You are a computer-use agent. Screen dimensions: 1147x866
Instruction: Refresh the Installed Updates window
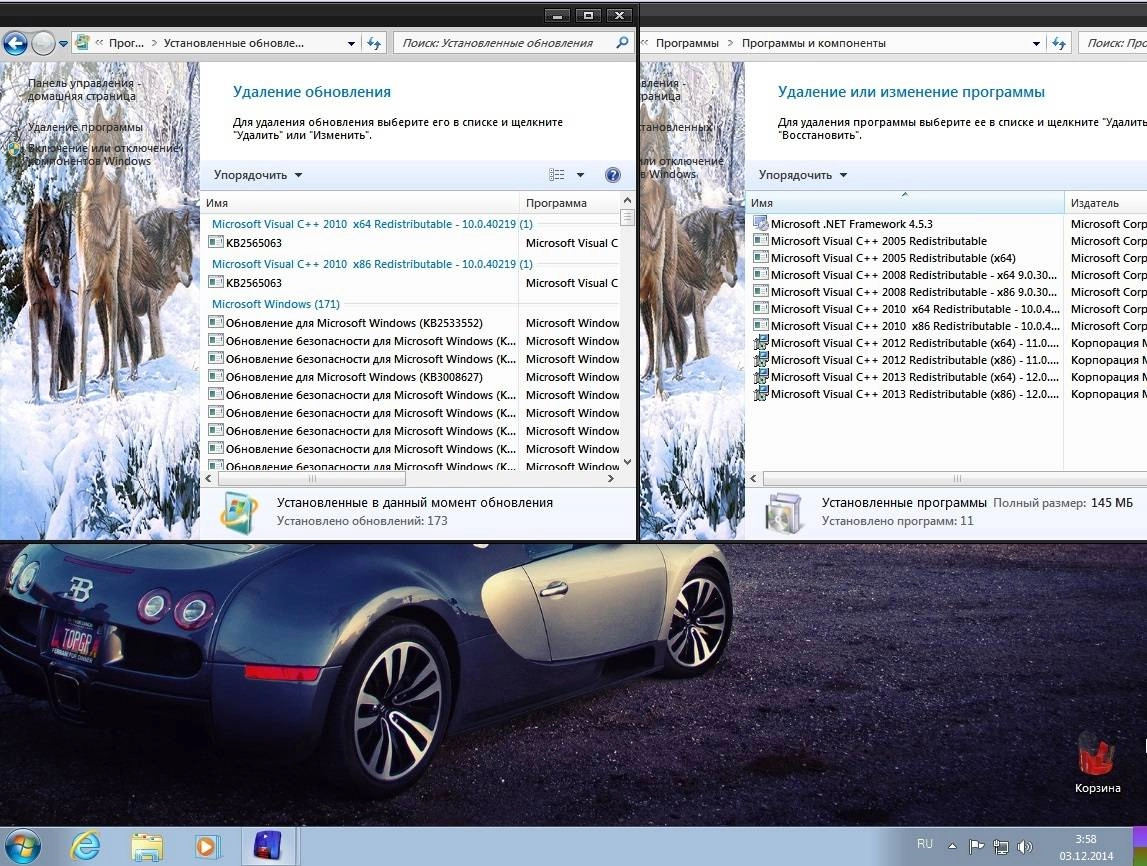(374, 44)
